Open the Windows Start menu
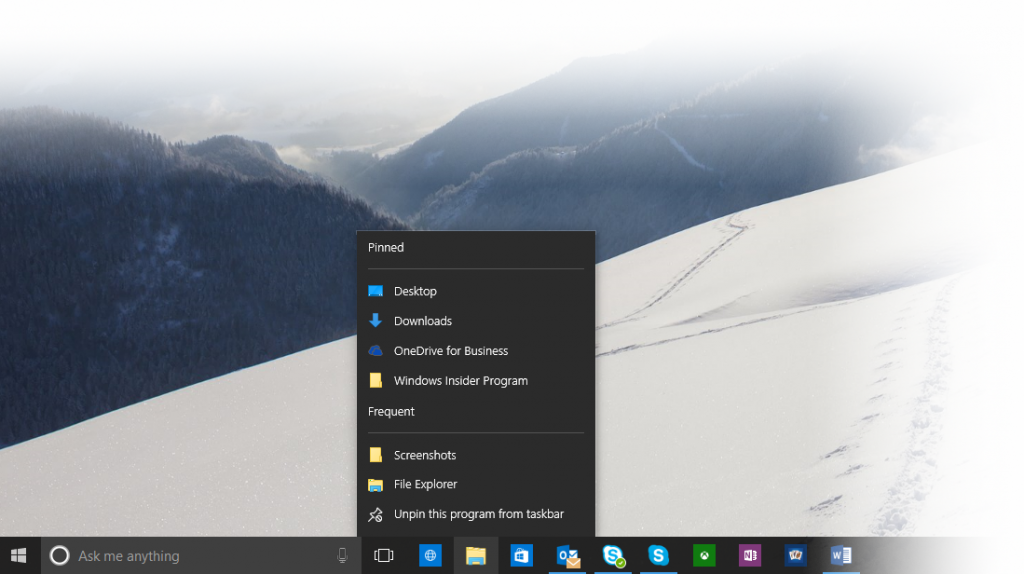 pos(19,555)
